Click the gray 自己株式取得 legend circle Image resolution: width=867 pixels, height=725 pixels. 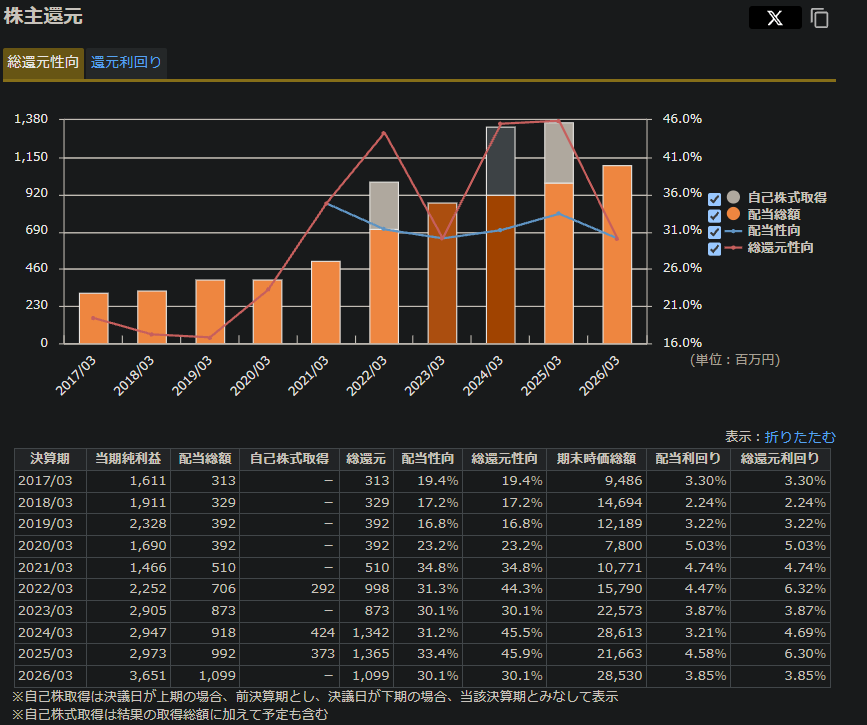[x=733, y=197]
